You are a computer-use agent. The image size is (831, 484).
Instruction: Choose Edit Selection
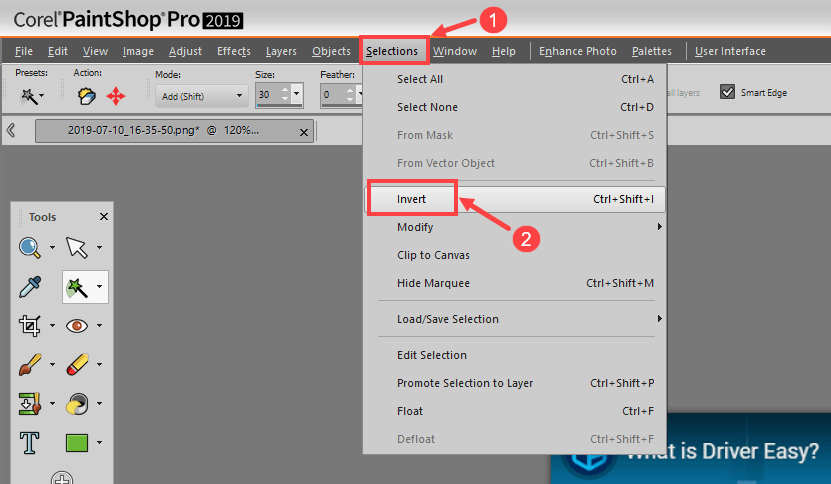pyautogui.click(x=515, y=355)
